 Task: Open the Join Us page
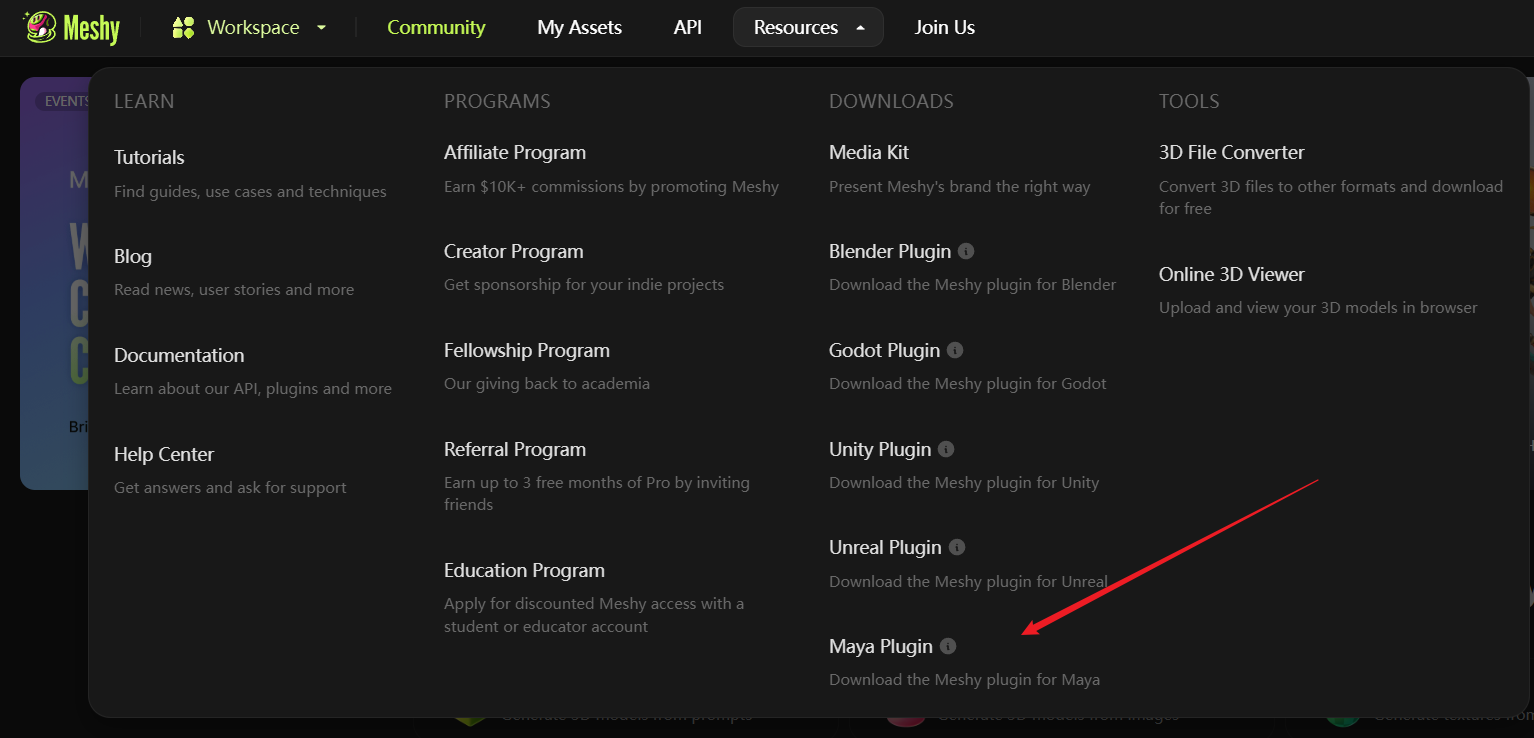pyautogui.click(x=944, y=27)
